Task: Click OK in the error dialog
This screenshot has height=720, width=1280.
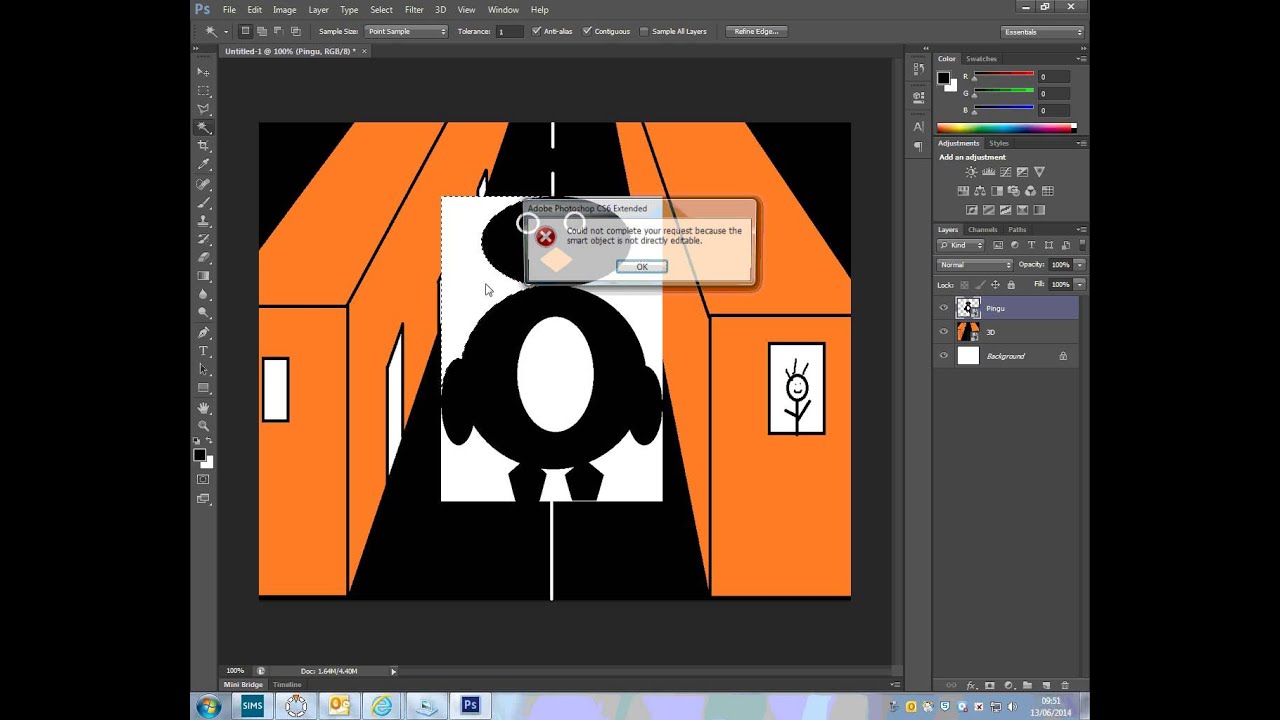Action: (642, 267)
